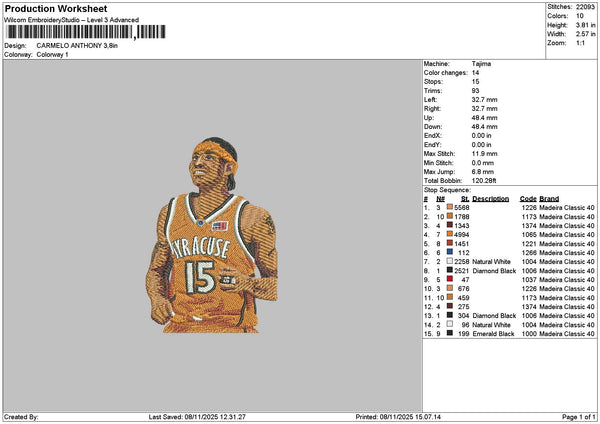Click Madeira Classic 40 brand in stop 5
Screen dimensions: 600x424
[x=567, y=244]
